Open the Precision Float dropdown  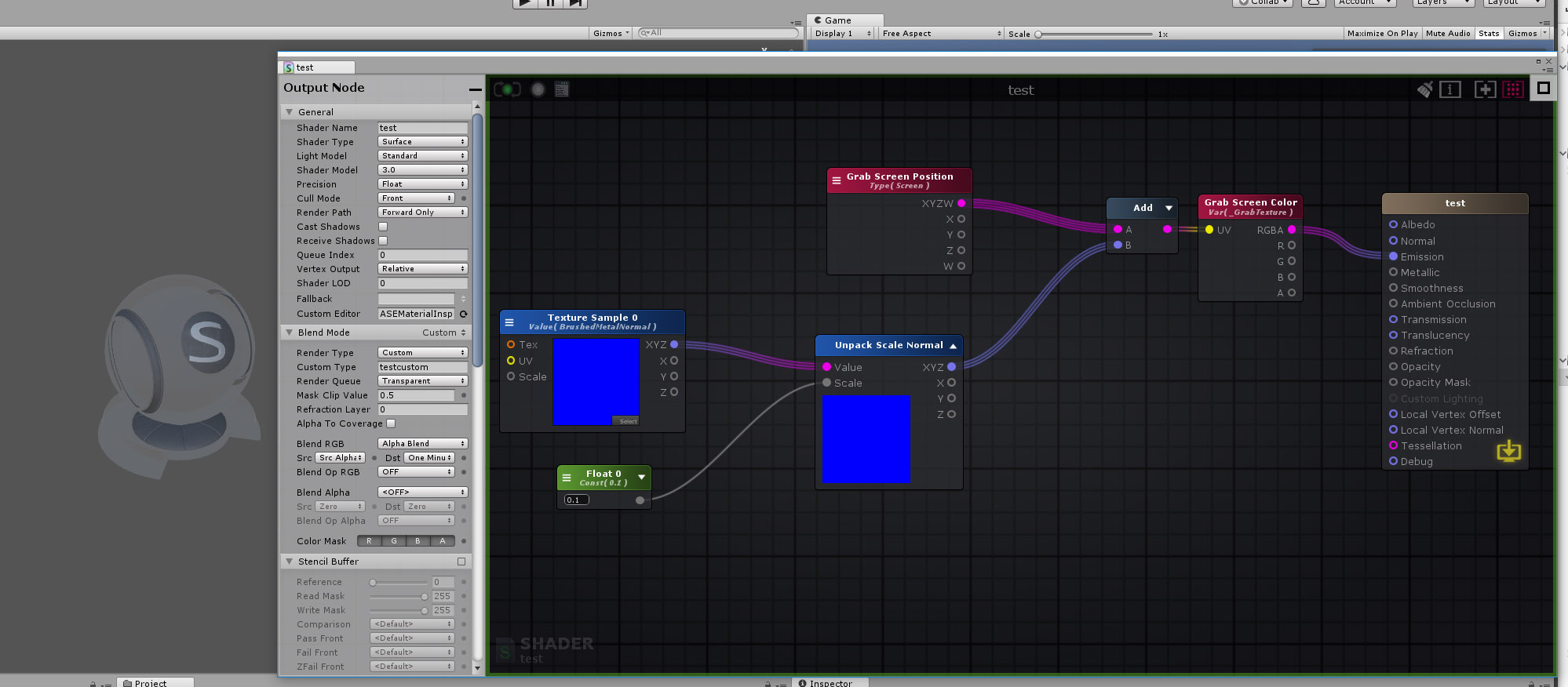click(423, 184)
